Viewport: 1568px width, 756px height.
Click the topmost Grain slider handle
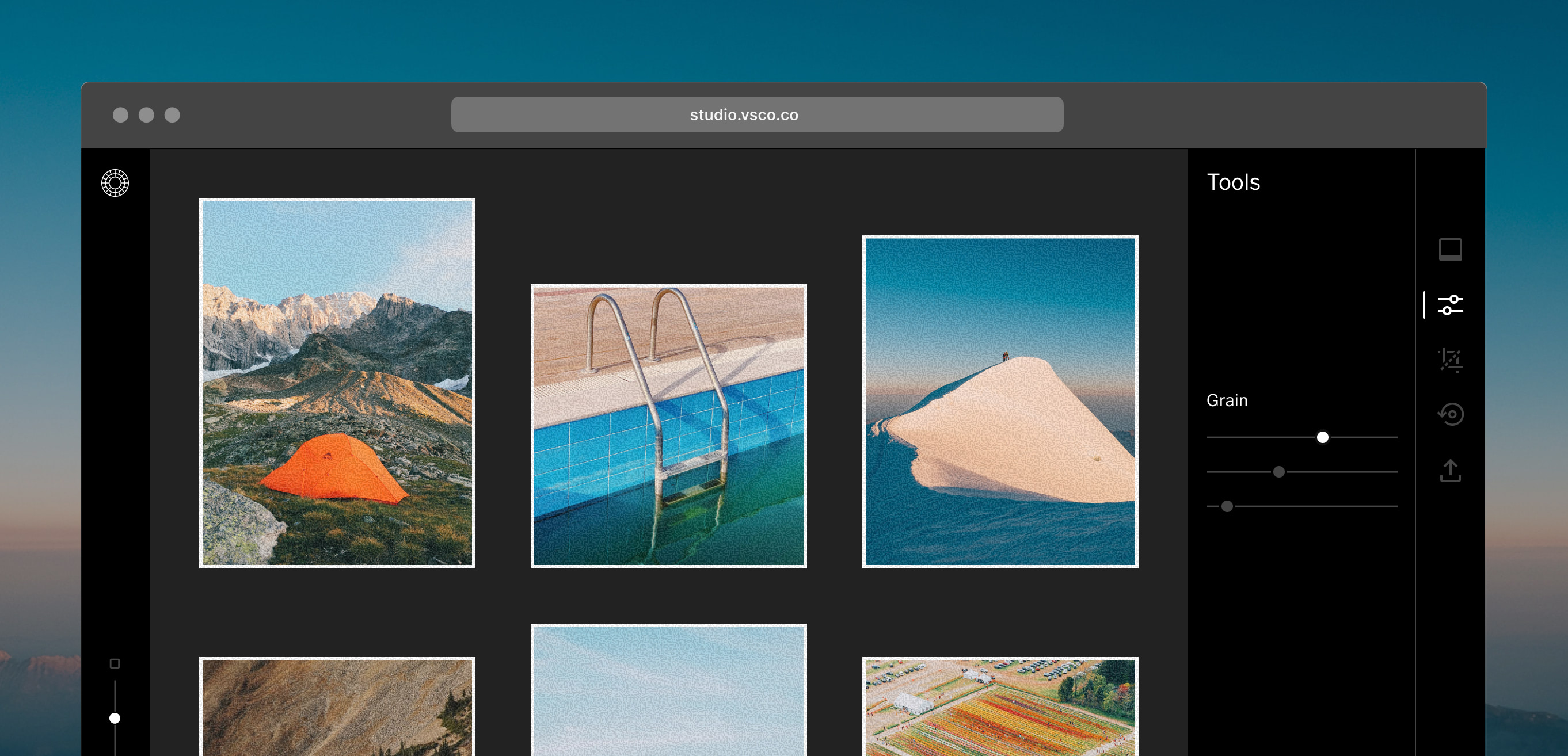[1322, 436]
